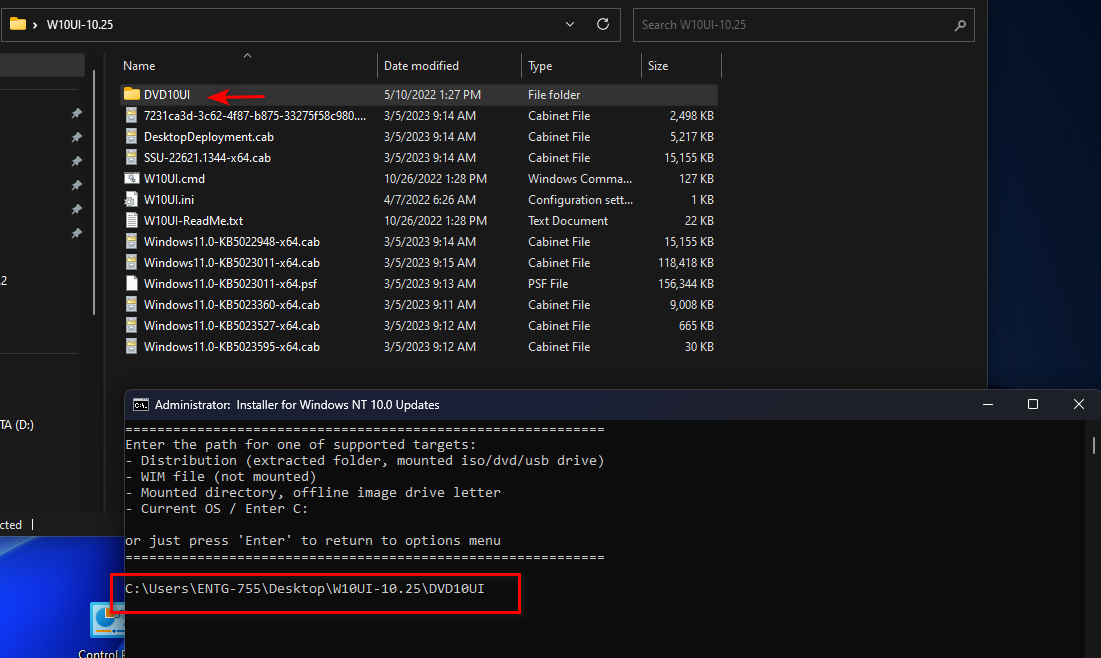Click the 5/10/2022 1:27 PM date
This screenshot has height=658, width=1101.
coord(432,95)
